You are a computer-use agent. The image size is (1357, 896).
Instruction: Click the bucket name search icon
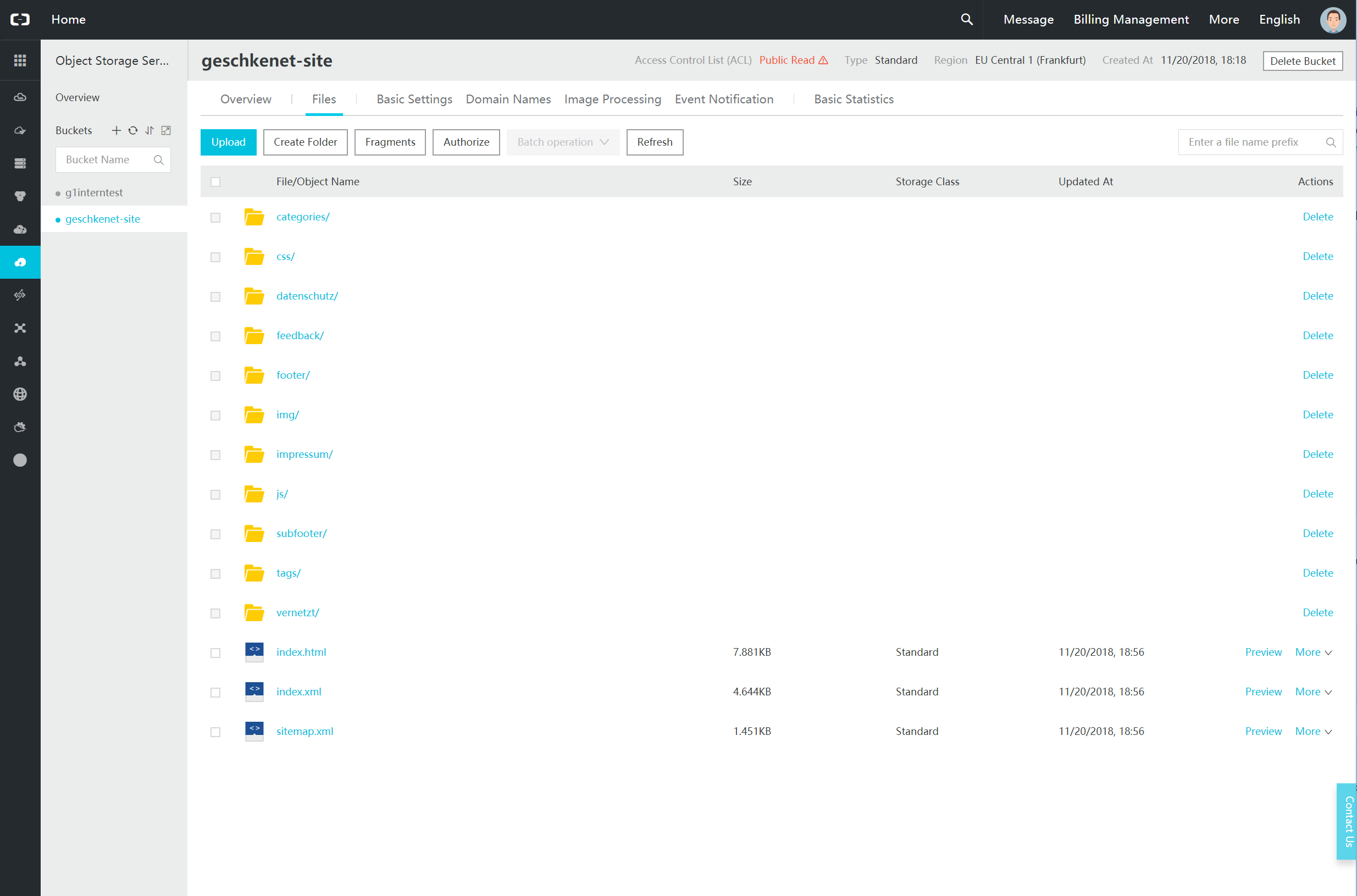click(x=158, y=160)
